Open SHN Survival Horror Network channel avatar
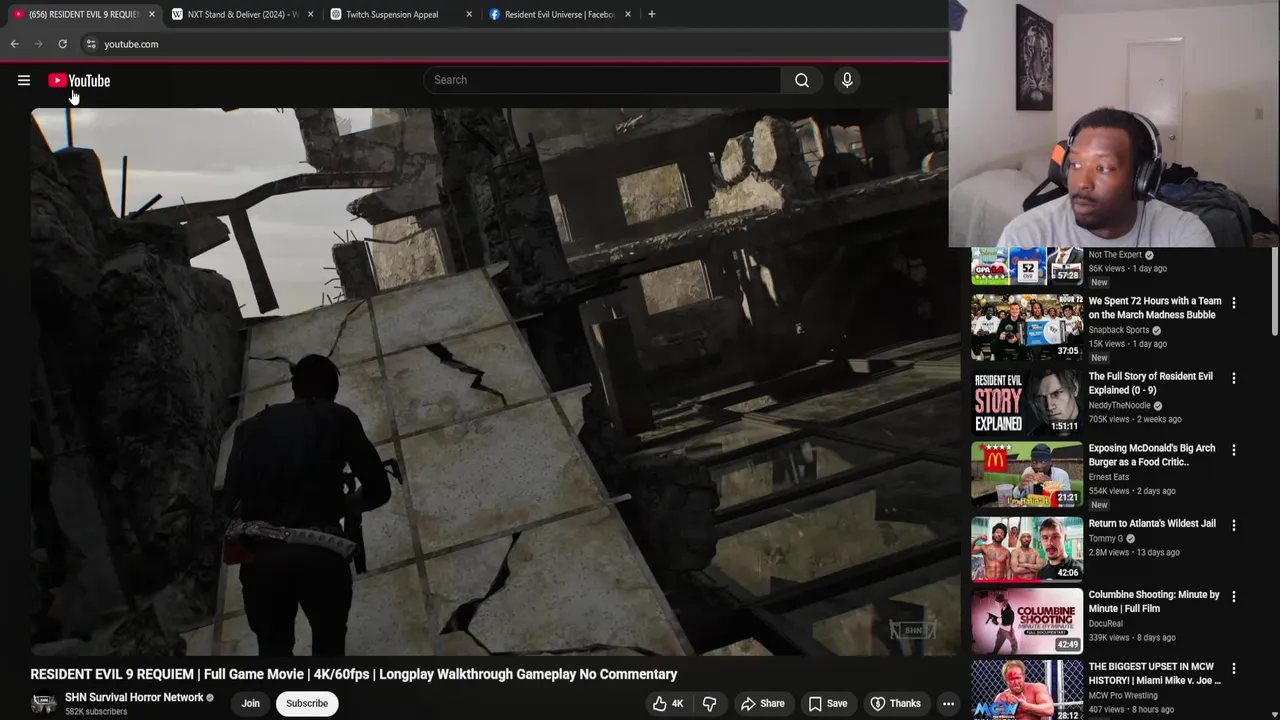Viewport: 1280px width, 720px height. (44, 704)
